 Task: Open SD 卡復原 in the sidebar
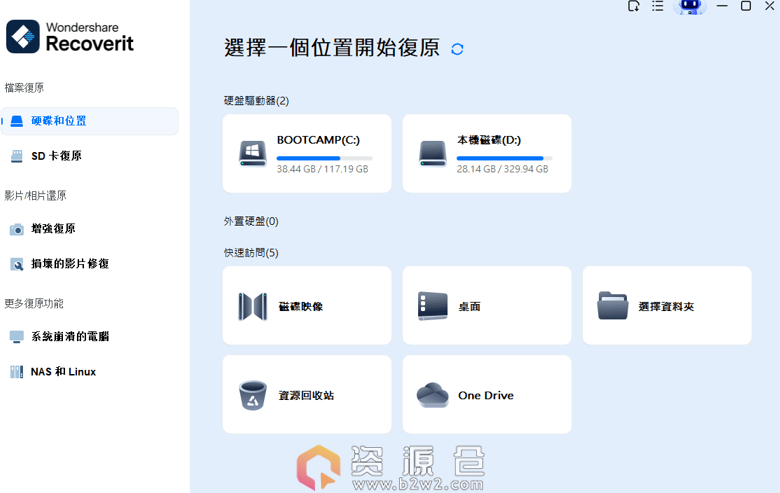pyautogui.click(x=57, y=156)
